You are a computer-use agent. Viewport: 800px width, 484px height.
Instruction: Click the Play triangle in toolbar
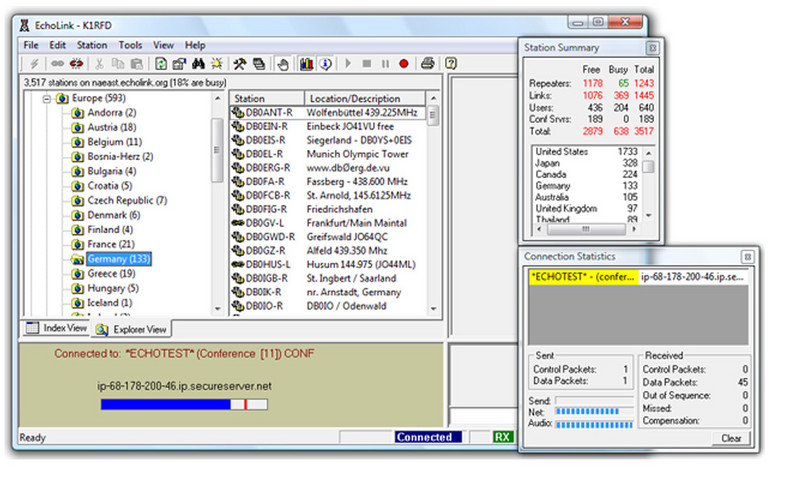point(348,64)
